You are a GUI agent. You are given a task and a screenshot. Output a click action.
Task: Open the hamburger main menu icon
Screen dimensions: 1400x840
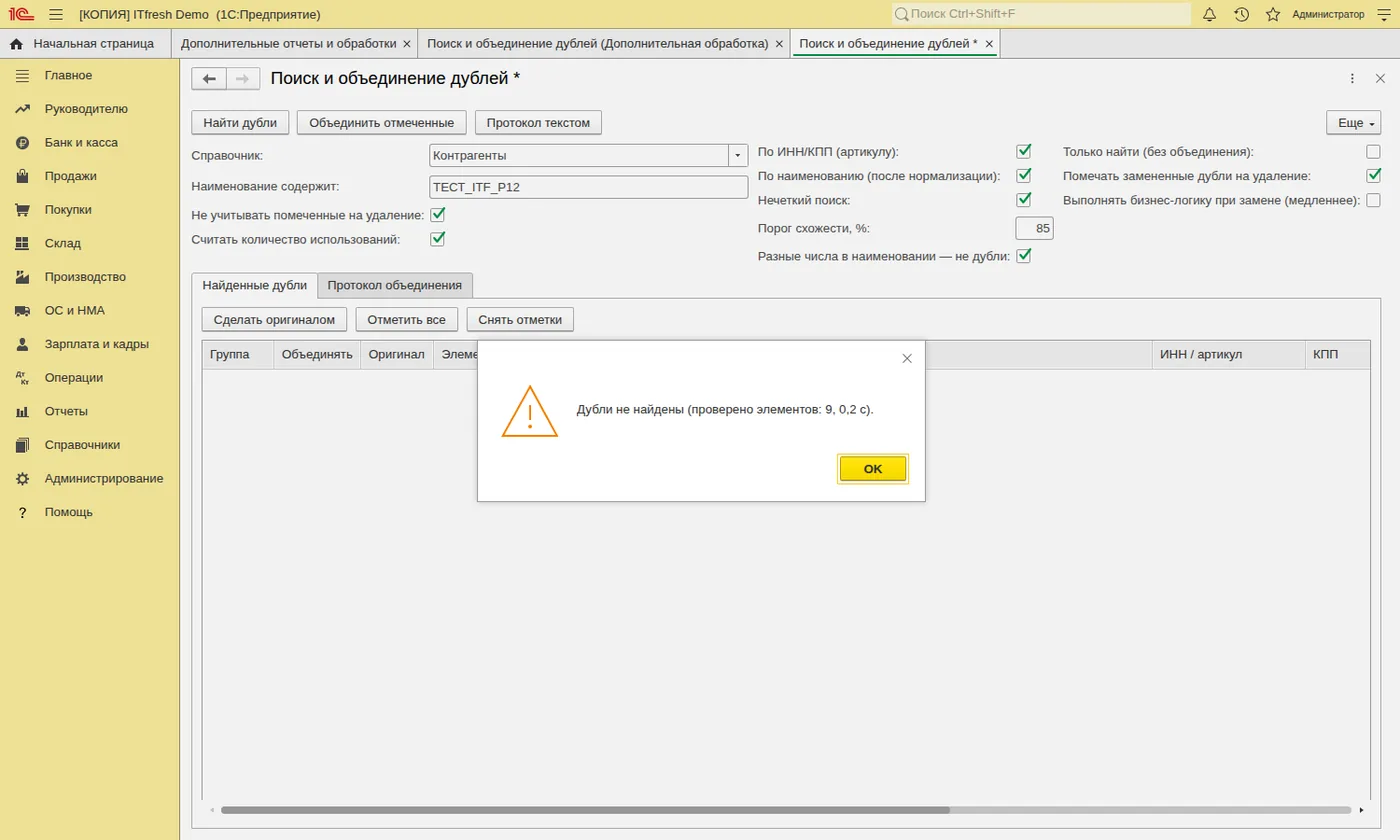[55, 14]
